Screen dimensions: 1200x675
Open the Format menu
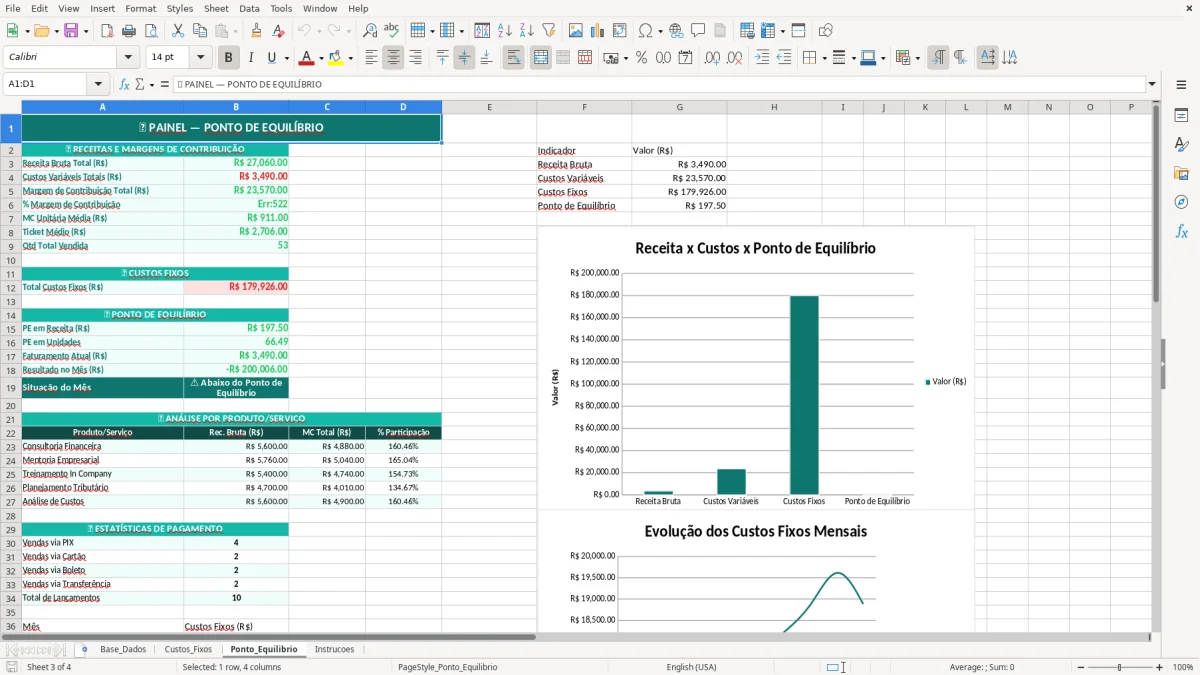pyautogui.click(x=140, y=8)
